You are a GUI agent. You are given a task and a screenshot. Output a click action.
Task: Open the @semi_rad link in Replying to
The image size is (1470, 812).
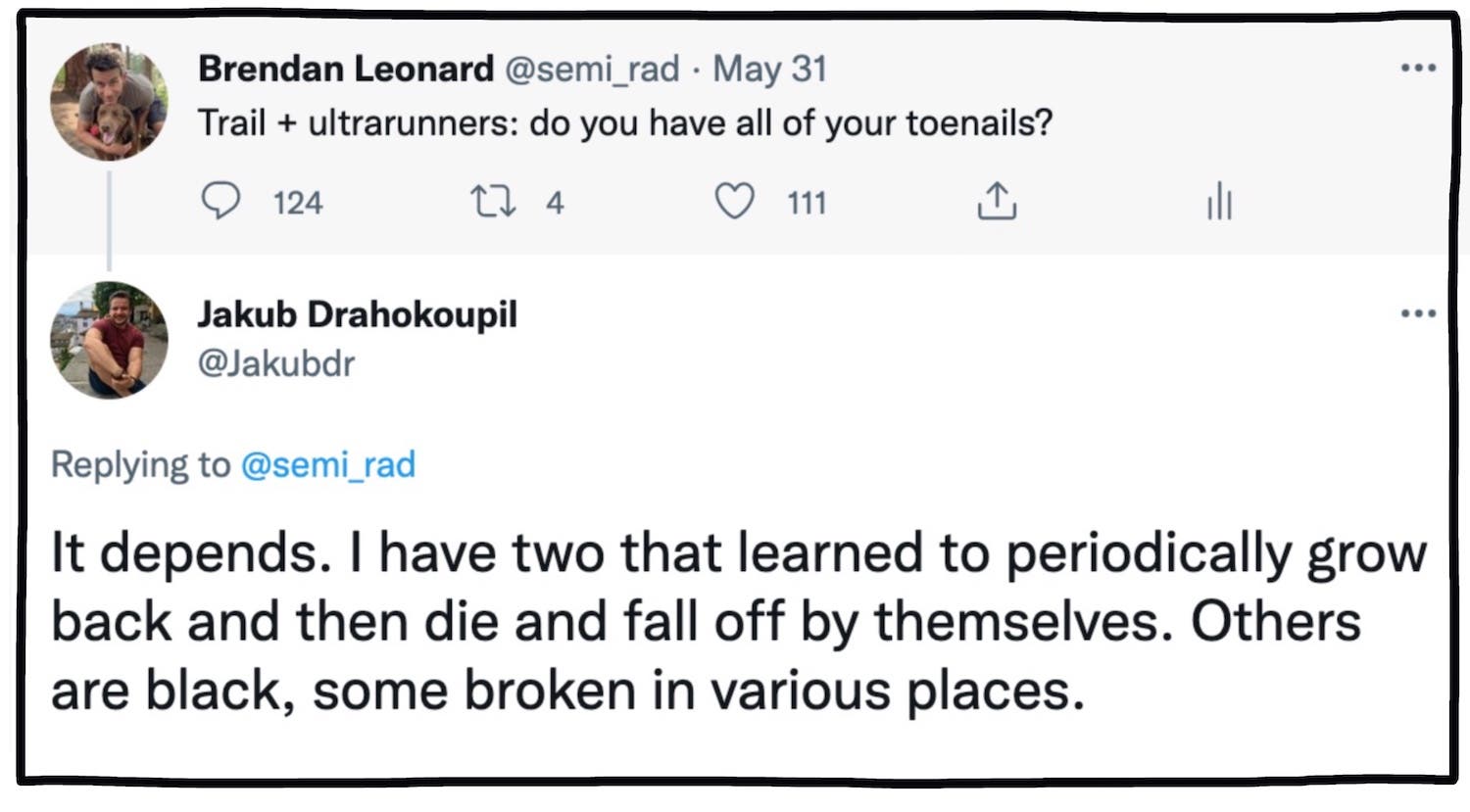point(327,465)
